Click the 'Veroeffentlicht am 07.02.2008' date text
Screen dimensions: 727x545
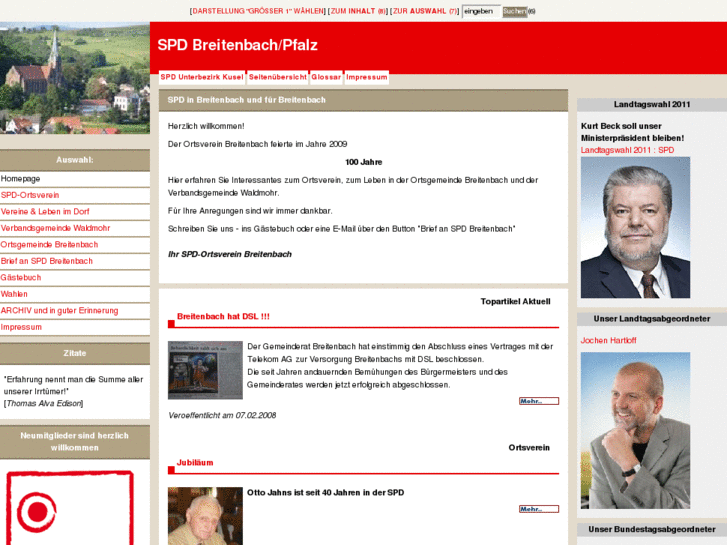222,416
